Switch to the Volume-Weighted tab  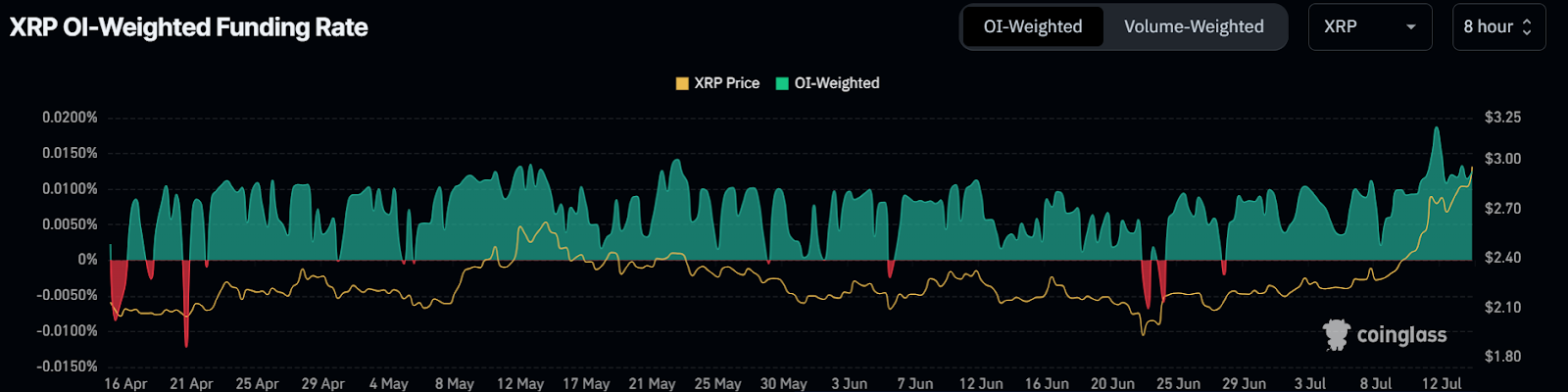(1194, 26)
